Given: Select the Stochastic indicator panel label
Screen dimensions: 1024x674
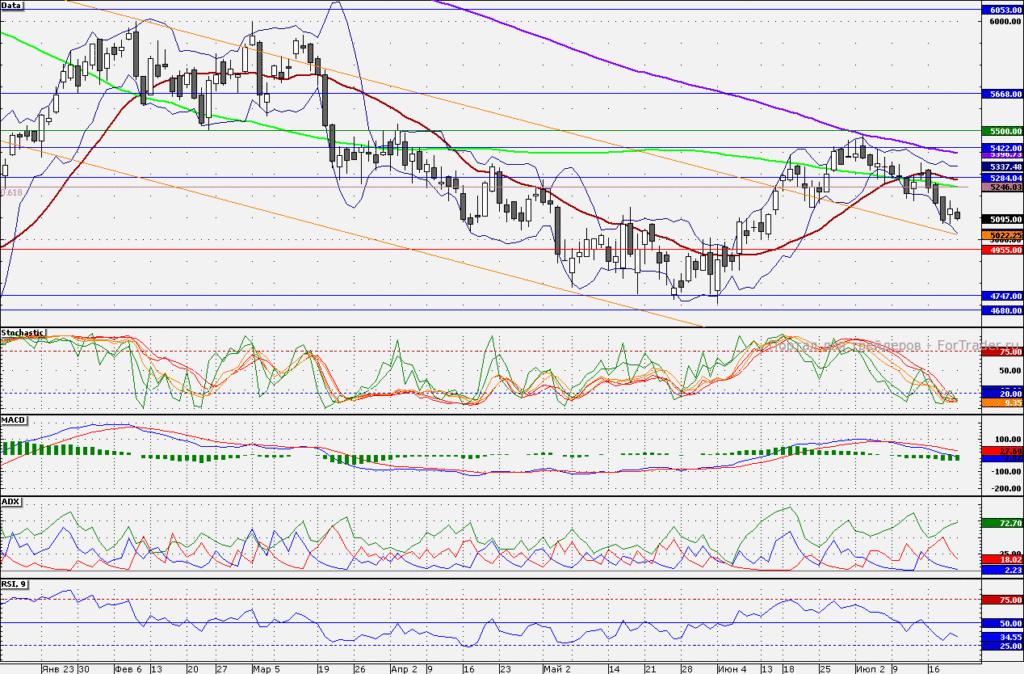Looking at the screenshot, I should click(x=23, y=332).
